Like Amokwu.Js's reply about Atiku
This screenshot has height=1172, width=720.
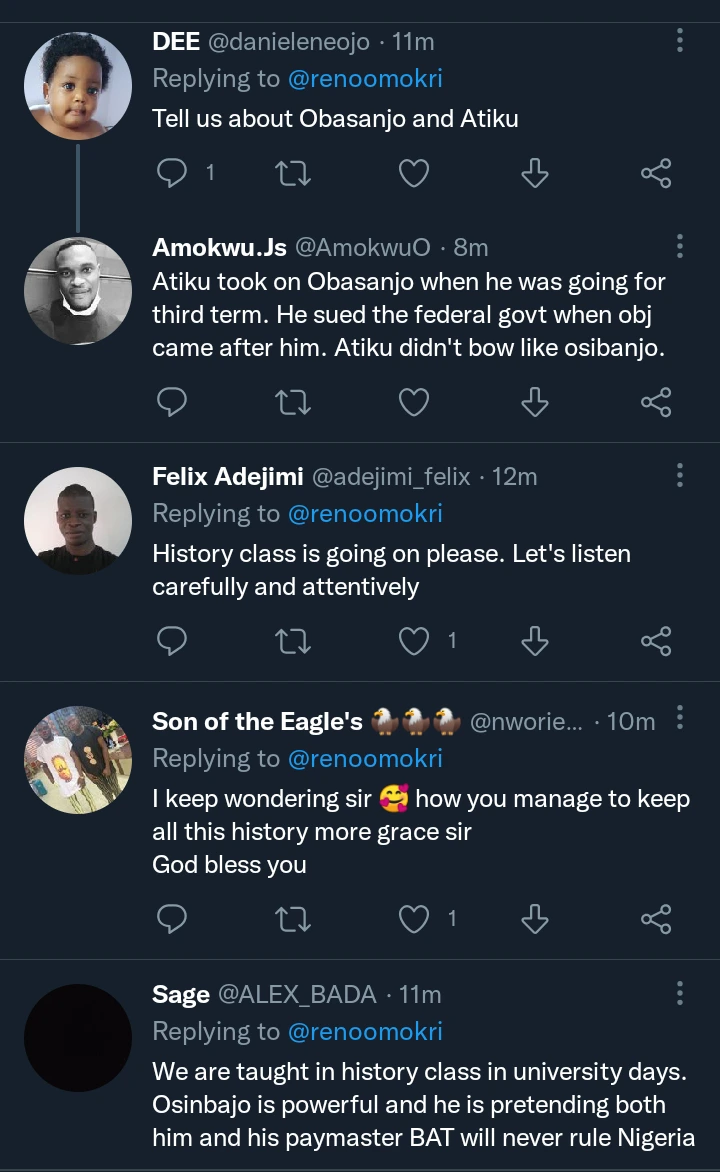click(x=414, y=403)
